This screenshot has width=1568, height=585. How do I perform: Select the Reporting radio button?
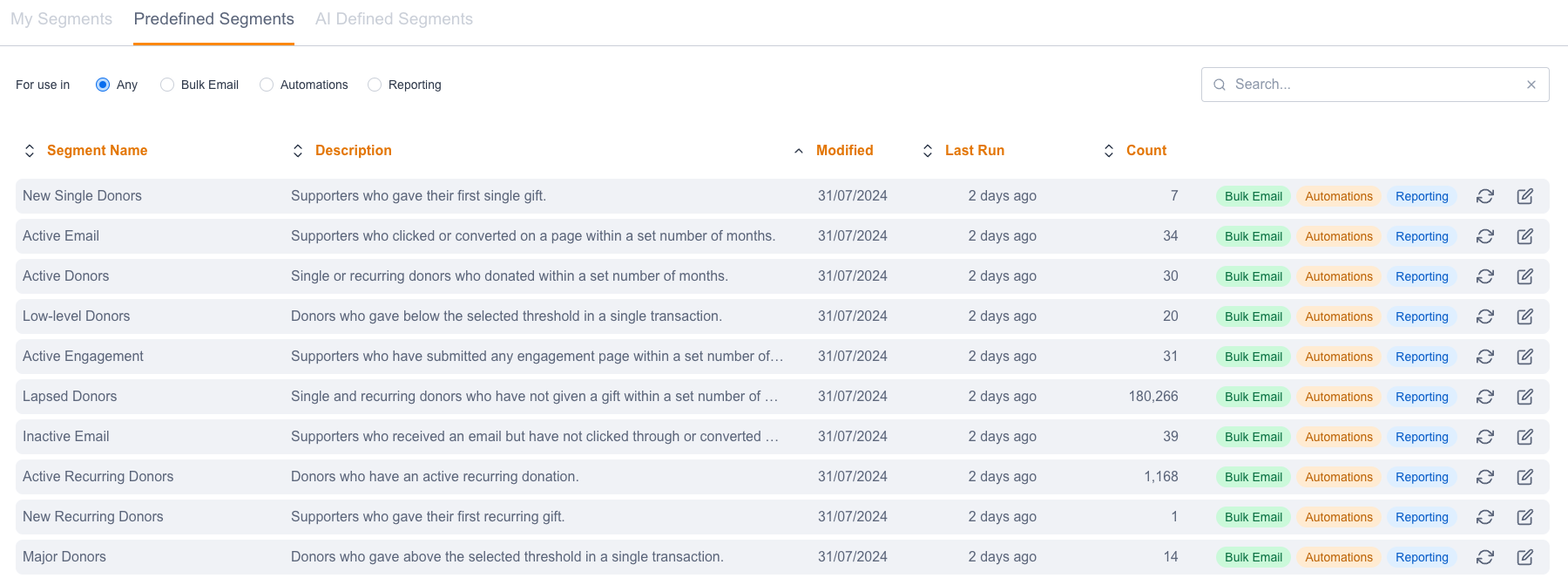[375, 85]
